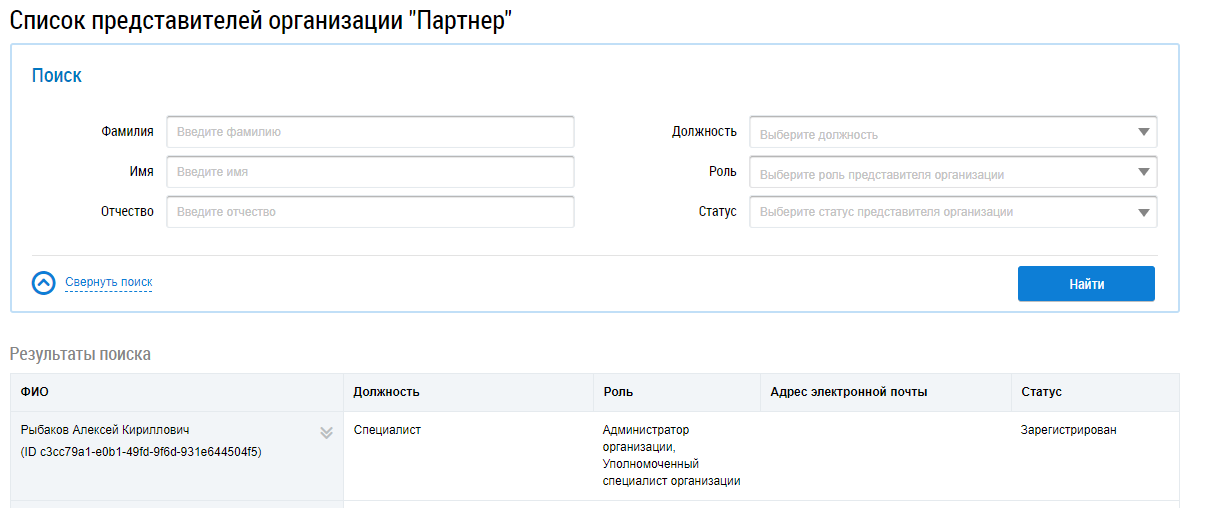Click the Роль dropdown arrow icon
Screen dimensions: 1217x508
1143,172
